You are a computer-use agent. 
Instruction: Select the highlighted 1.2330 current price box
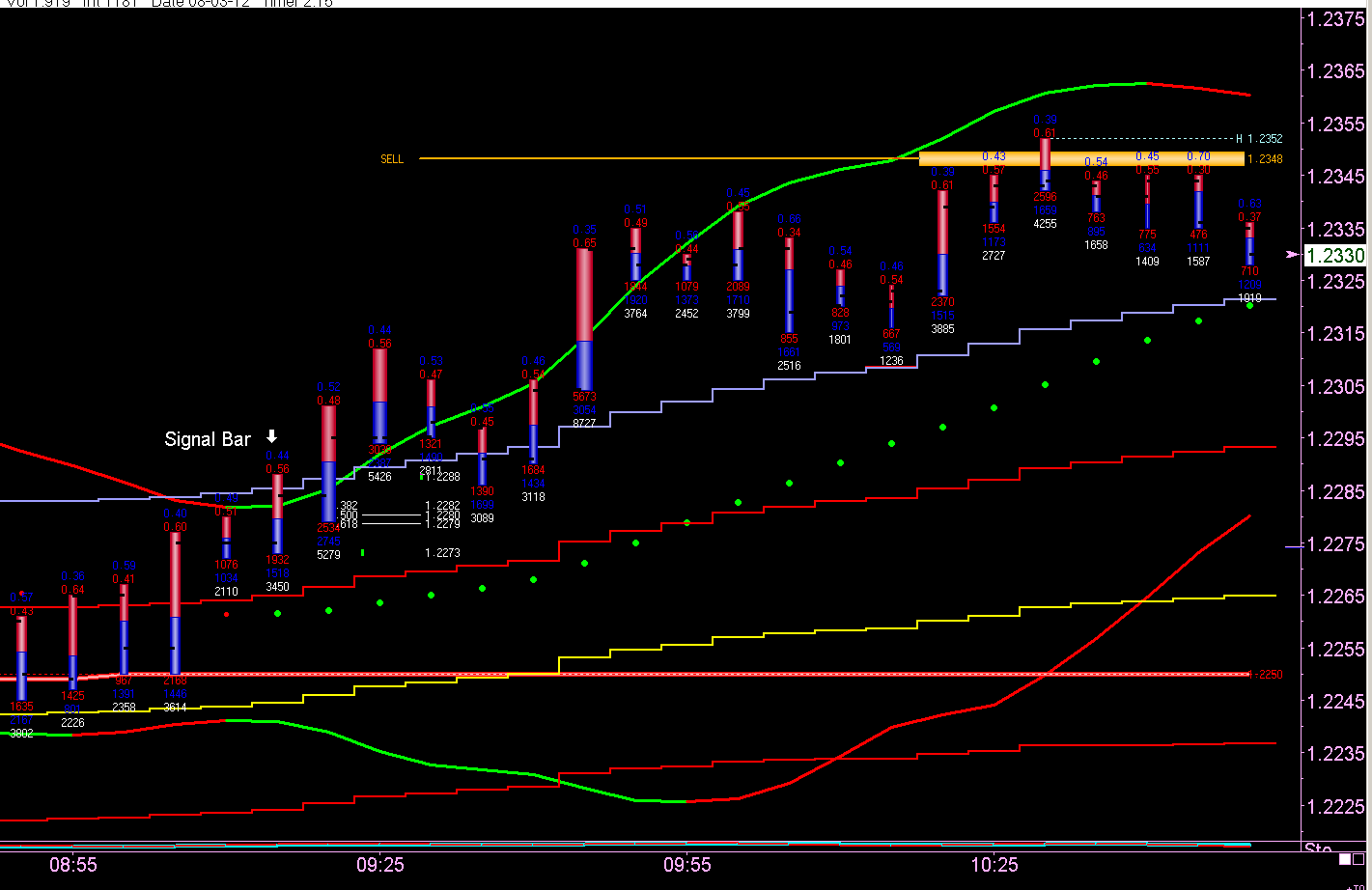1334,256
